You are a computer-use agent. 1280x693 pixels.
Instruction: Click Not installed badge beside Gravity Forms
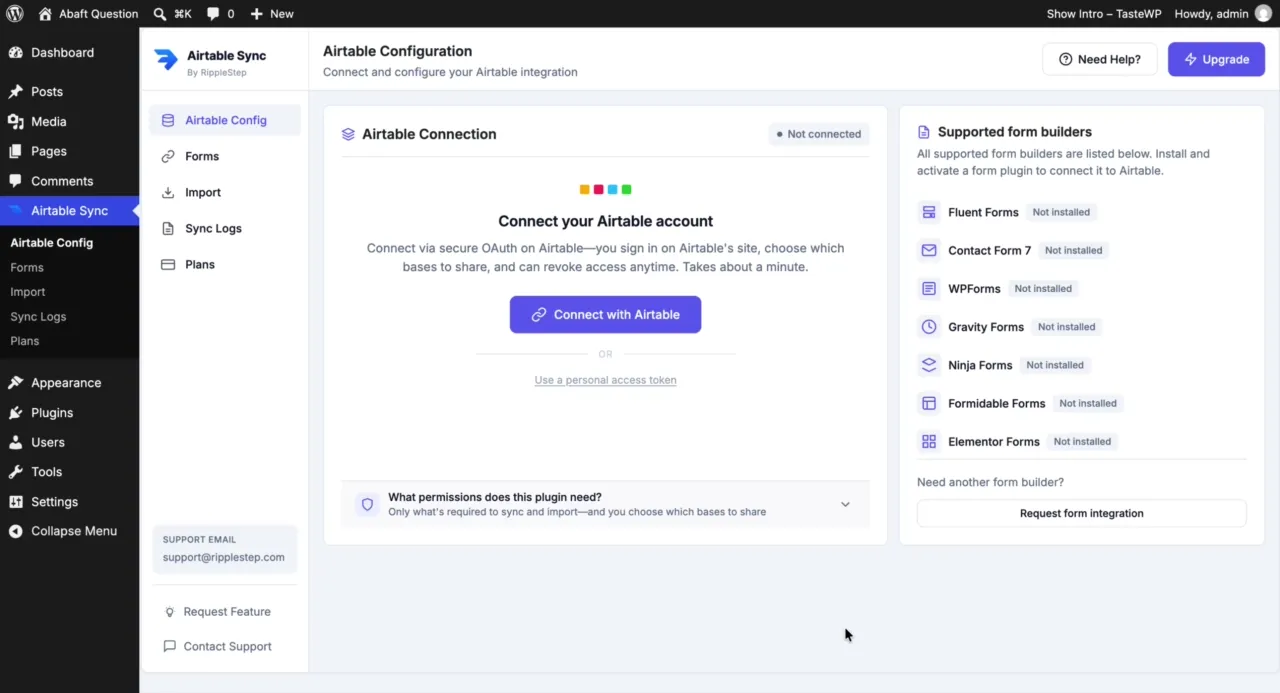pos(1066,327)
